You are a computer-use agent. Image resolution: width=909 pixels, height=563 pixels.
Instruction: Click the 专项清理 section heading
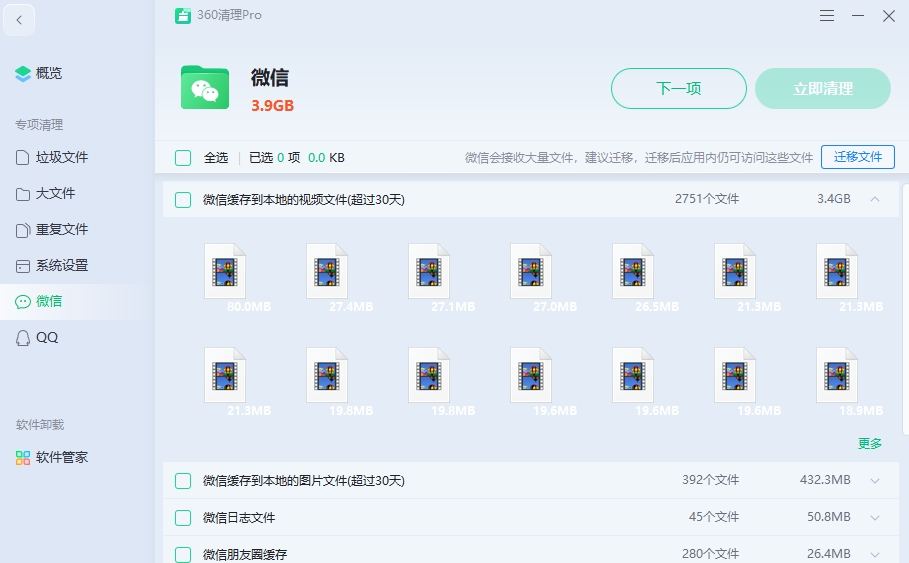[39, 125]
